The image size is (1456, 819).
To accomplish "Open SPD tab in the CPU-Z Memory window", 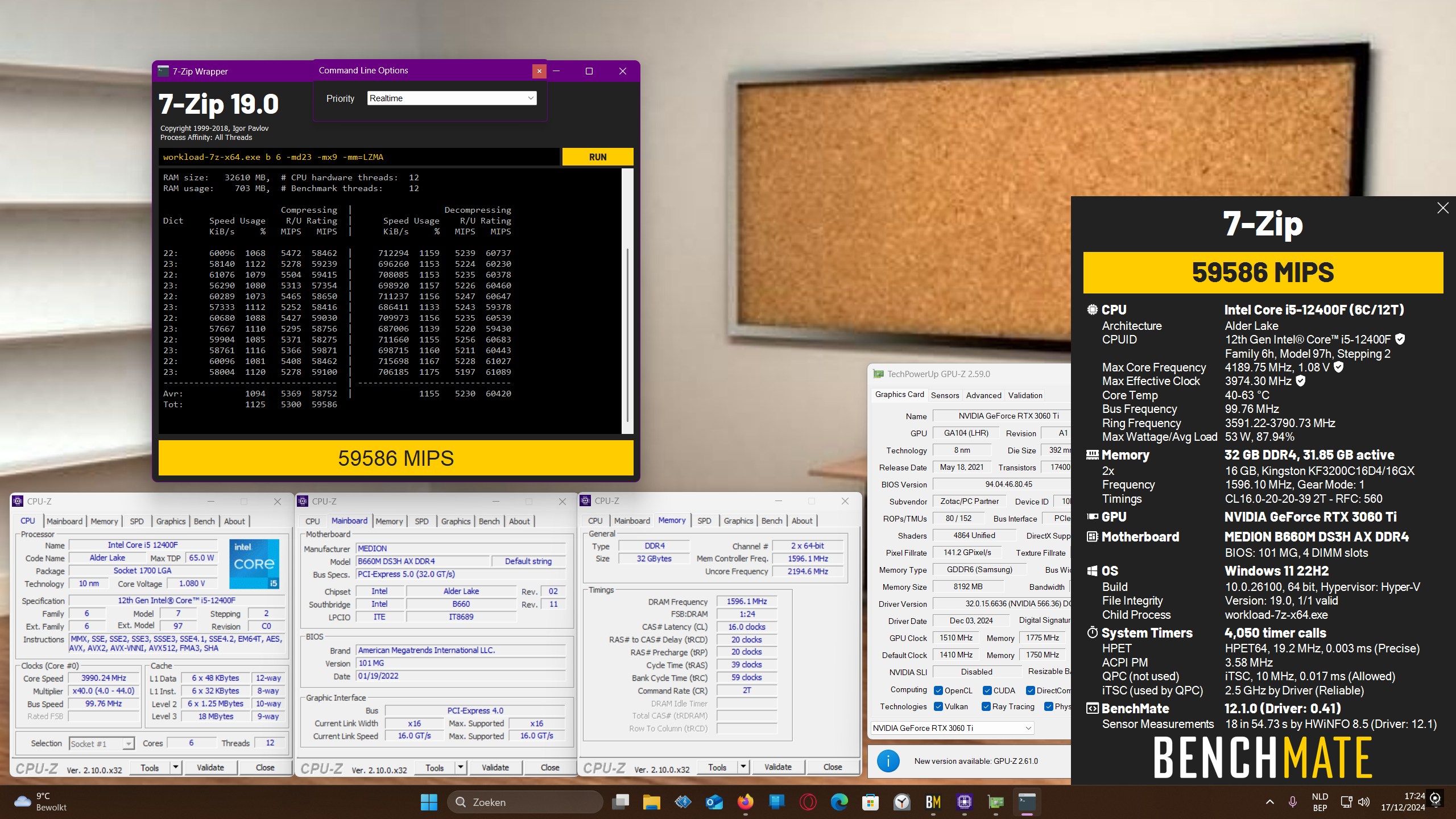I will tap(704, 520).
